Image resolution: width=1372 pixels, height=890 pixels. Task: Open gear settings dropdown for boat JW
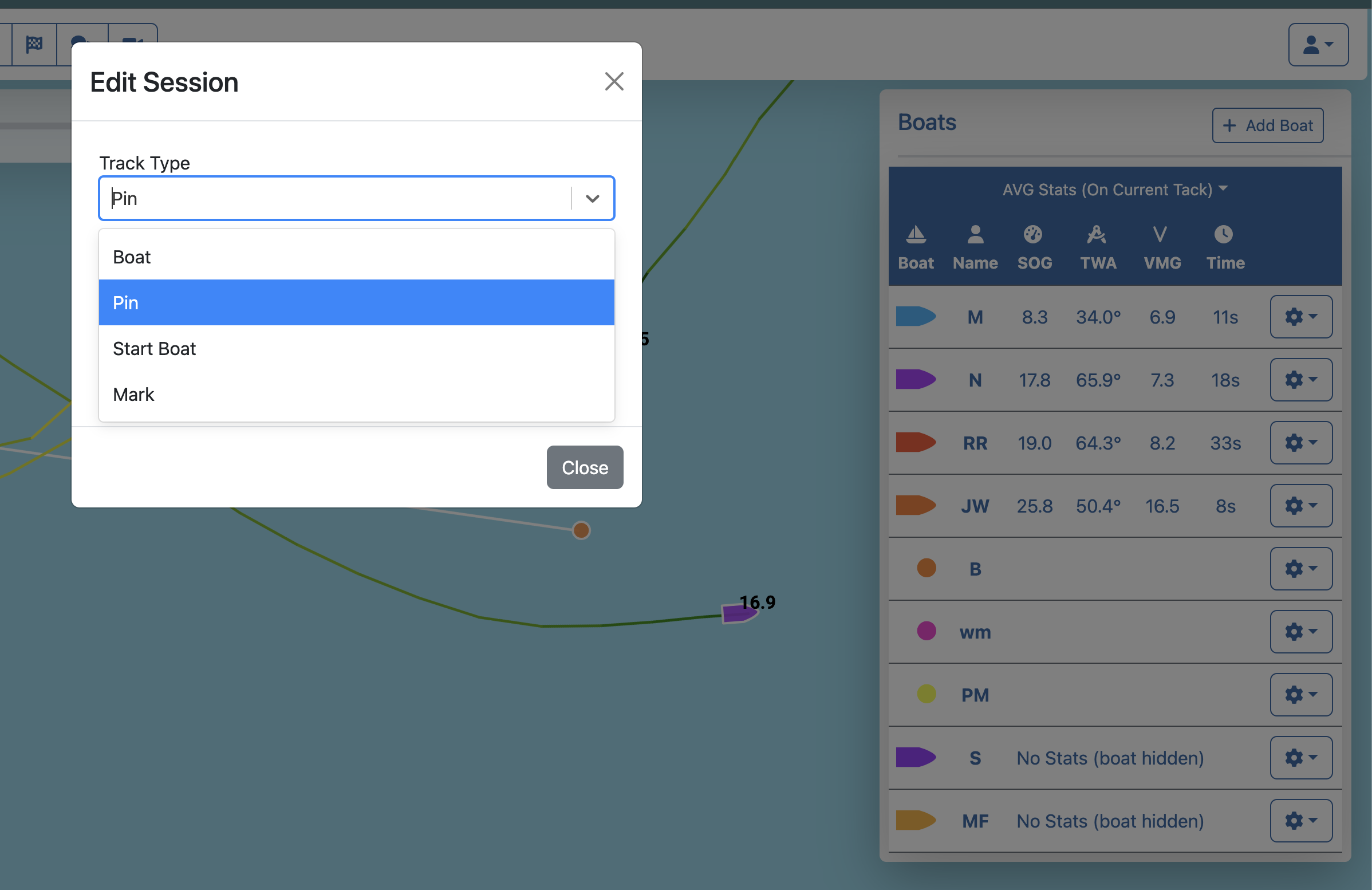tap(1300, 506)
